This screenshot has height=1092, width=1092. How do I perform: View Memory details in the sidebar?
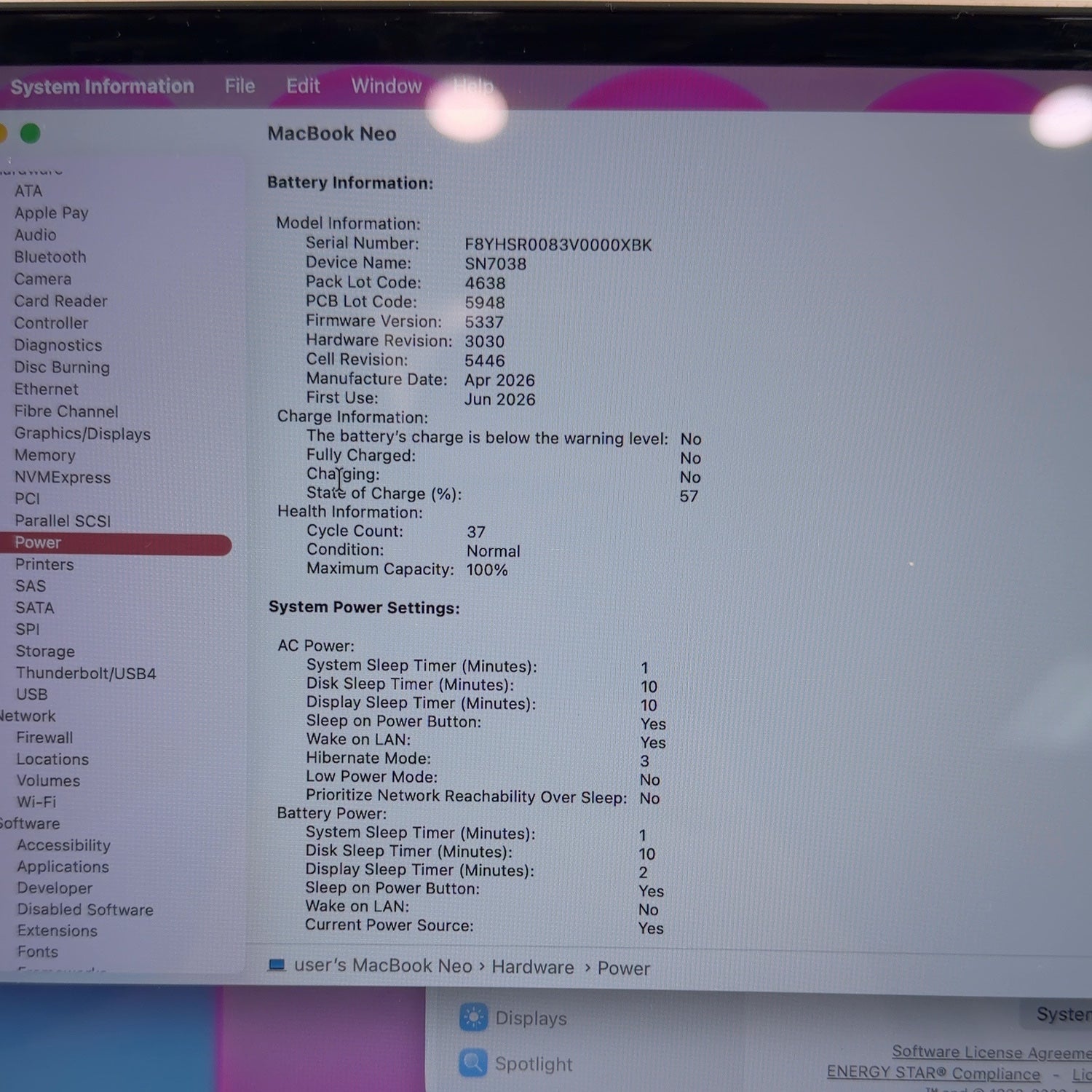coord(44,455)
